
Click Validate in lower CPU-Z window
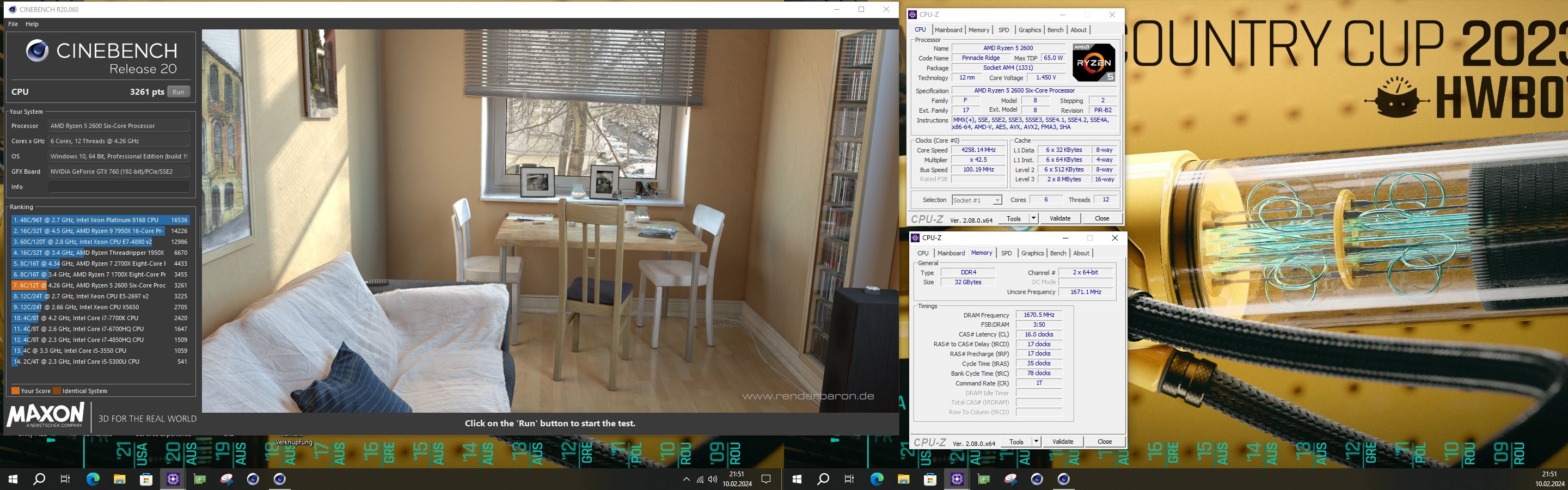tap(1063, 442)
